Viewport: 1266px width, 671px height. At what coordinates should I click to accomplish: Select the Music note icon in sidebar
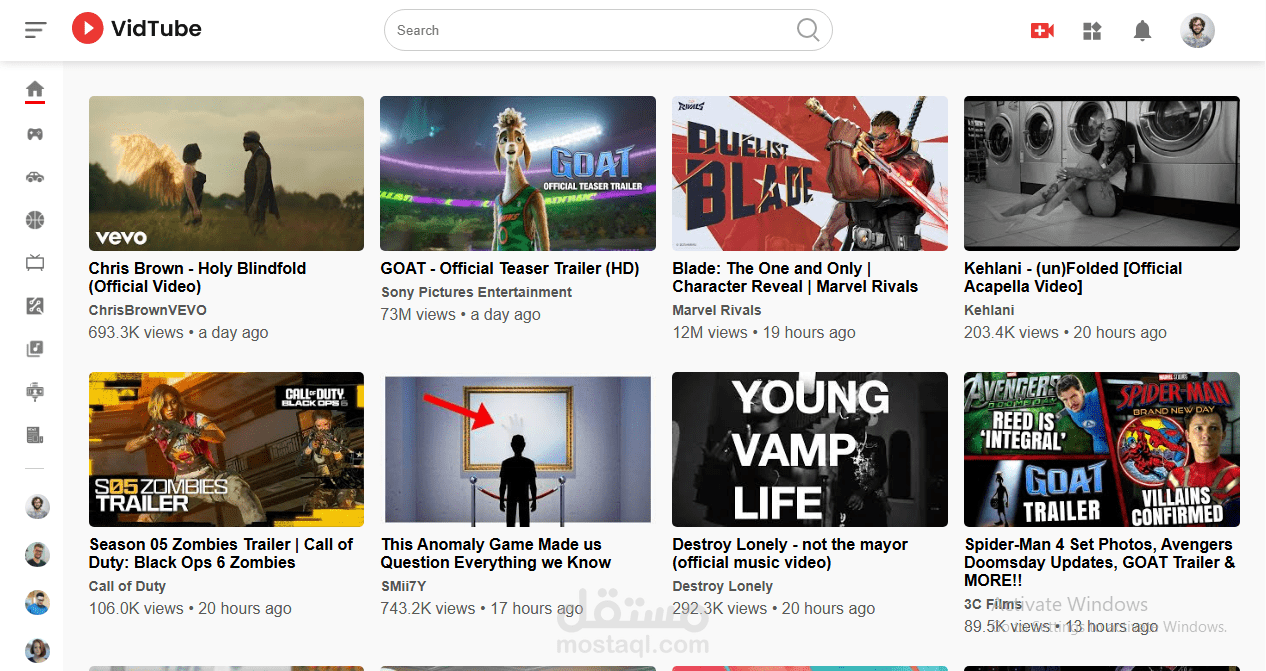[x=35, y=349]
